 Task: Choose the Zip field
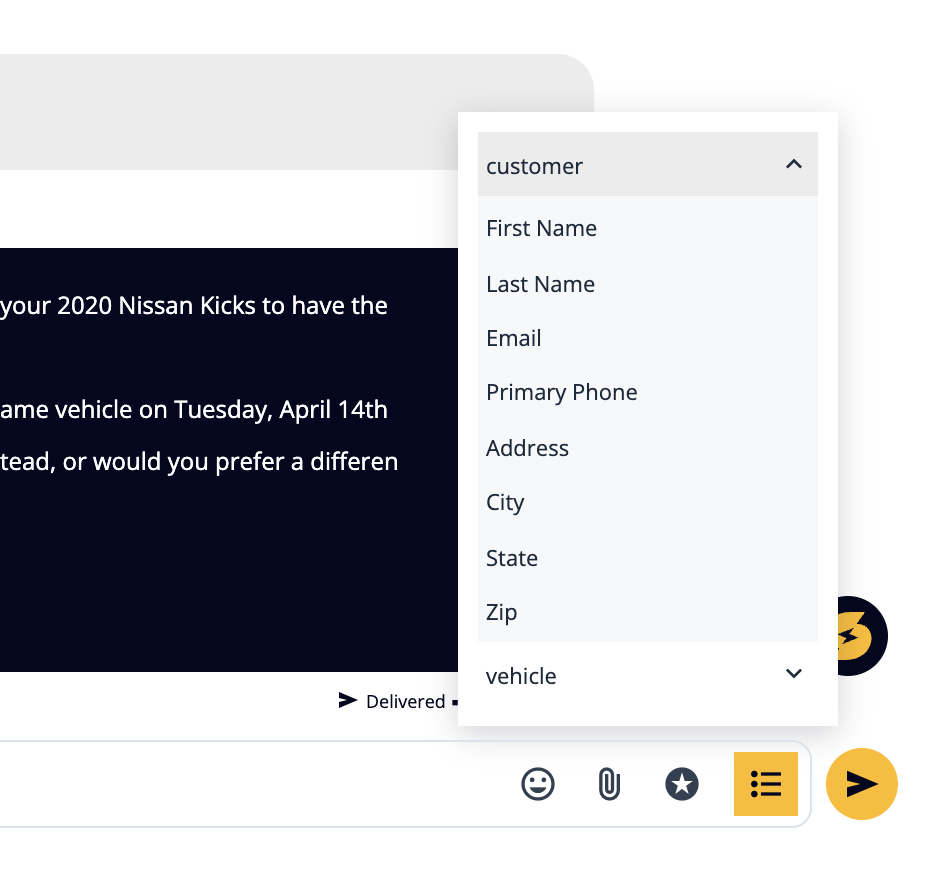point(648,612)
